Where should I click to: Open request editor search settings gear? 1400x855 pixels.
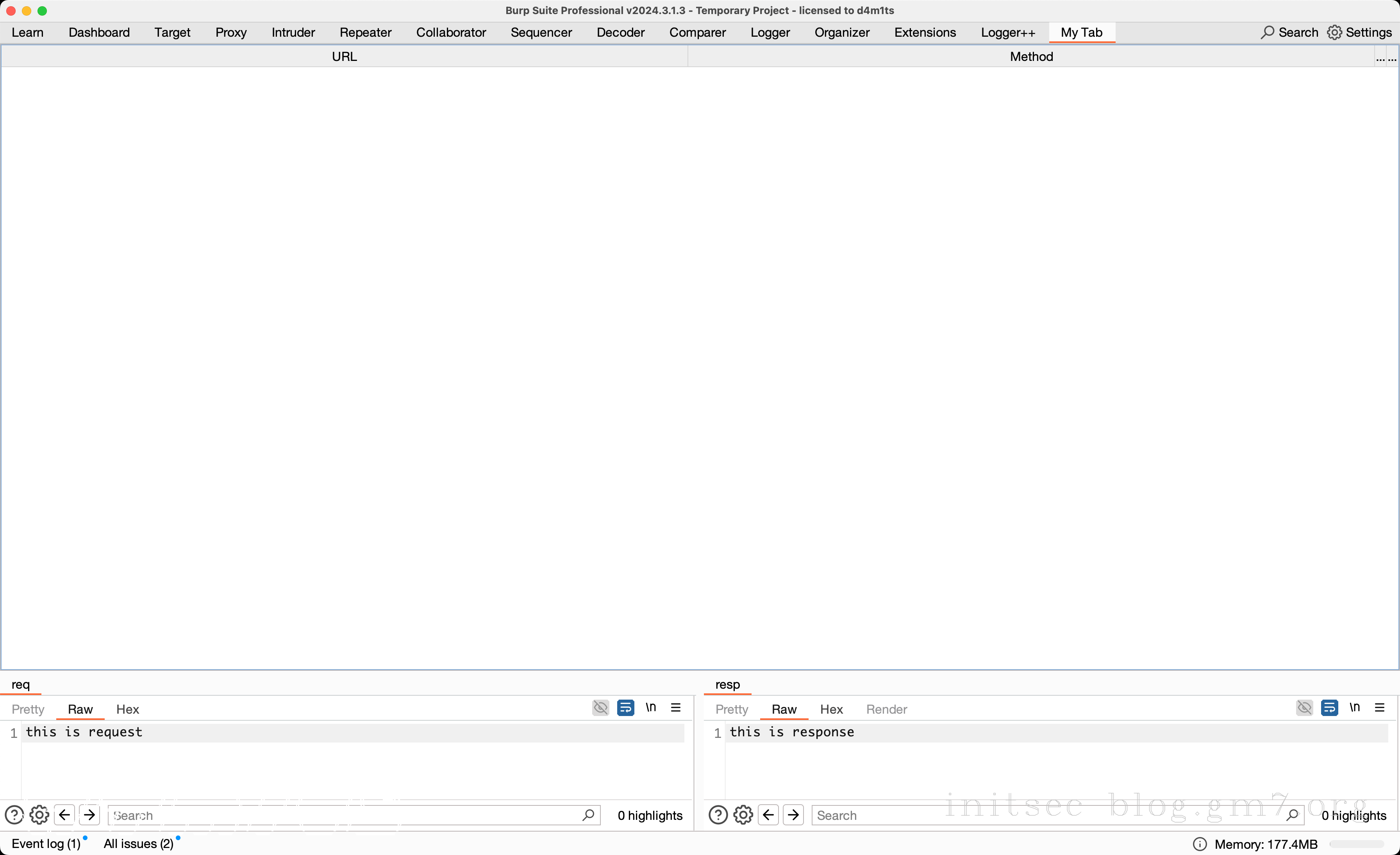(39, 815)
